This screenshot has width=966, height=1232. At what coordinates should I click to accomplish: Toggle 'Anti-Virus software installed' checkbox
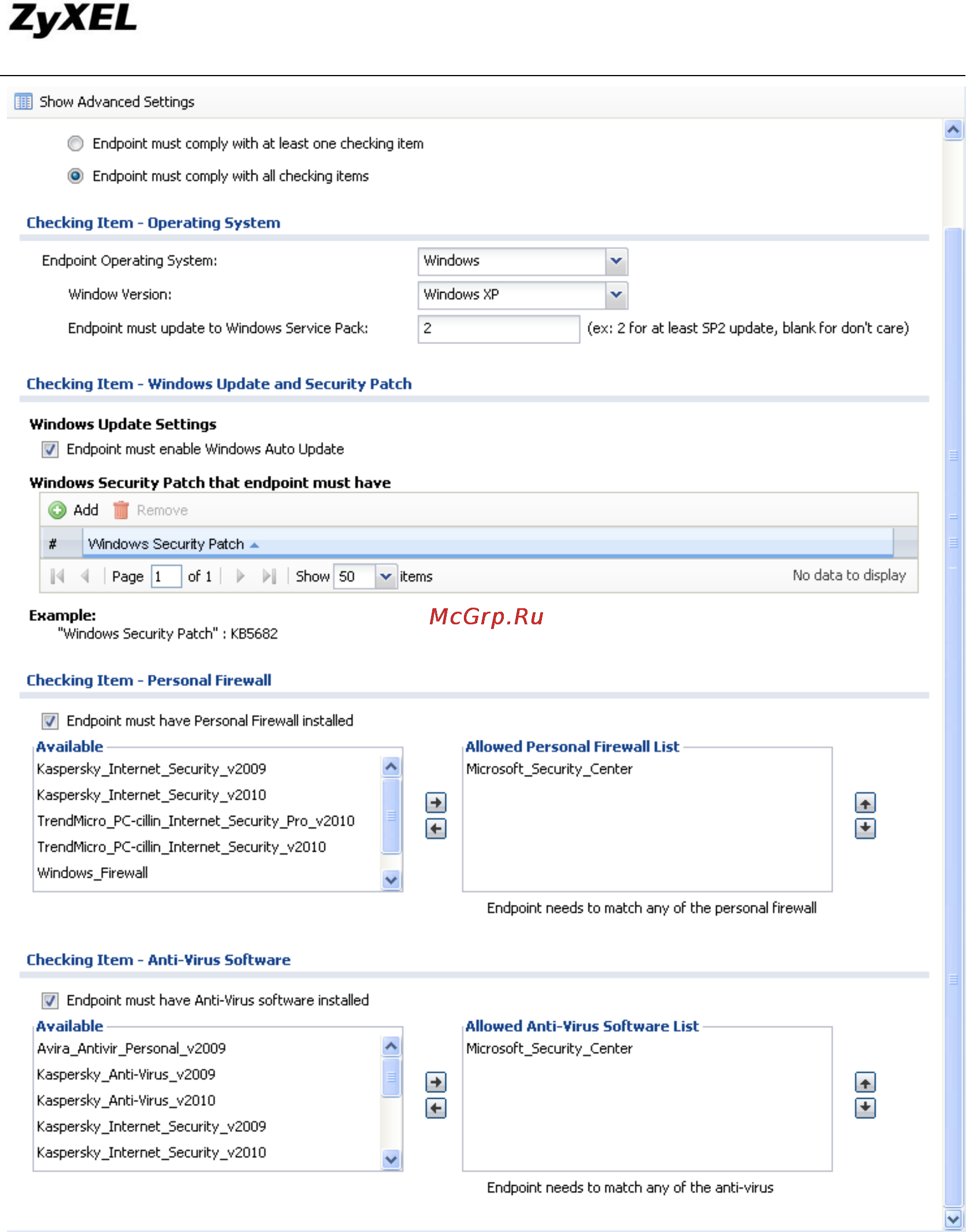50,1001
